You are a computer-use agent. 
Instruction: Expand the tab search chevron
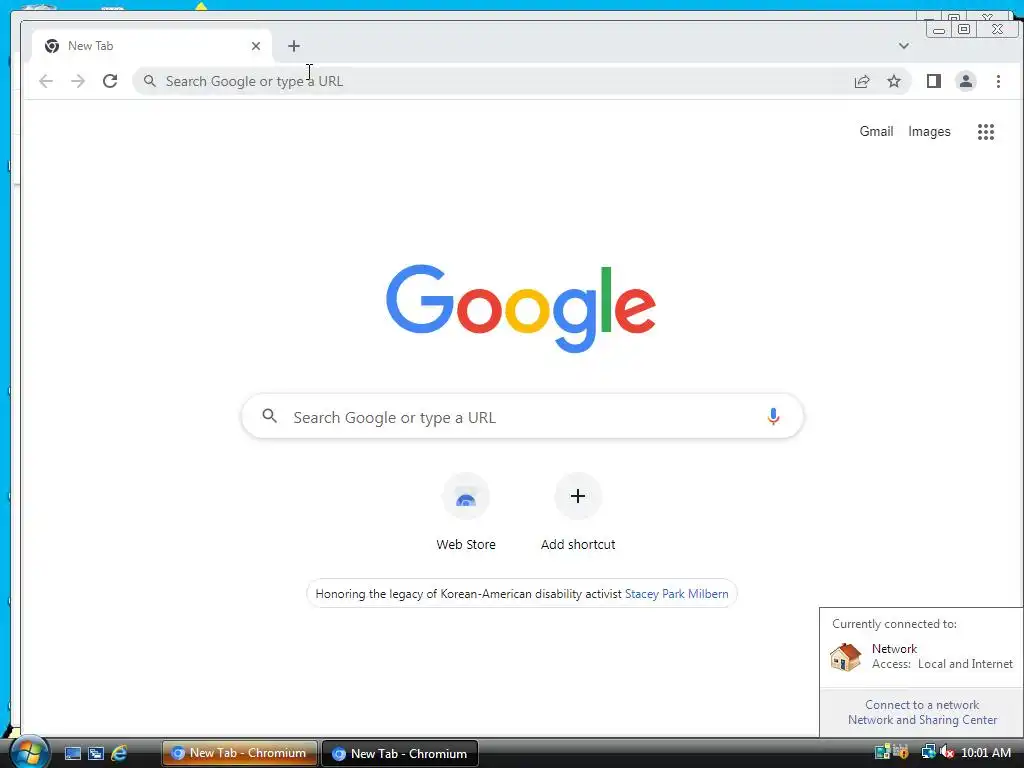click(x=904, y=46)
